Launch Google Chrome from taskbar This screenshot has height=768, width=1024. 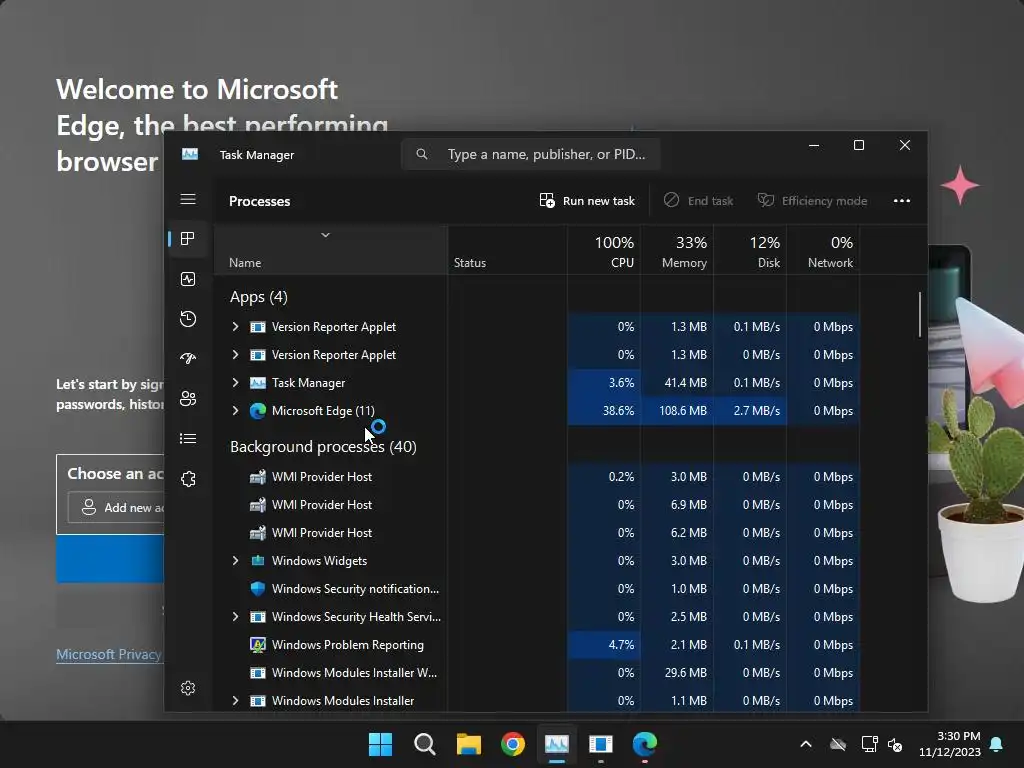coord(513,744)
